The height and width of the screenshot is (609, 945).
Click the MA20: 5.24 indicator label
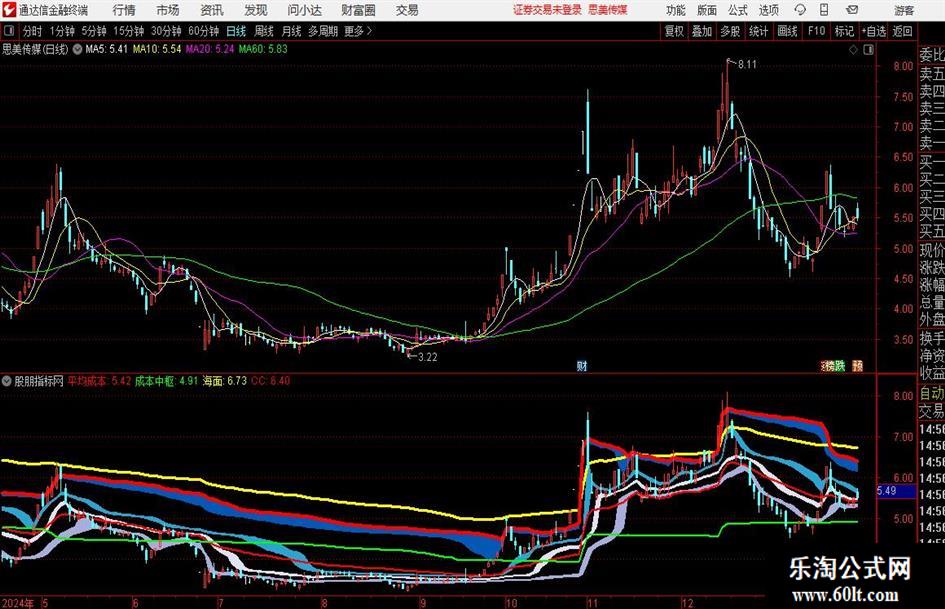coord(210,49)
